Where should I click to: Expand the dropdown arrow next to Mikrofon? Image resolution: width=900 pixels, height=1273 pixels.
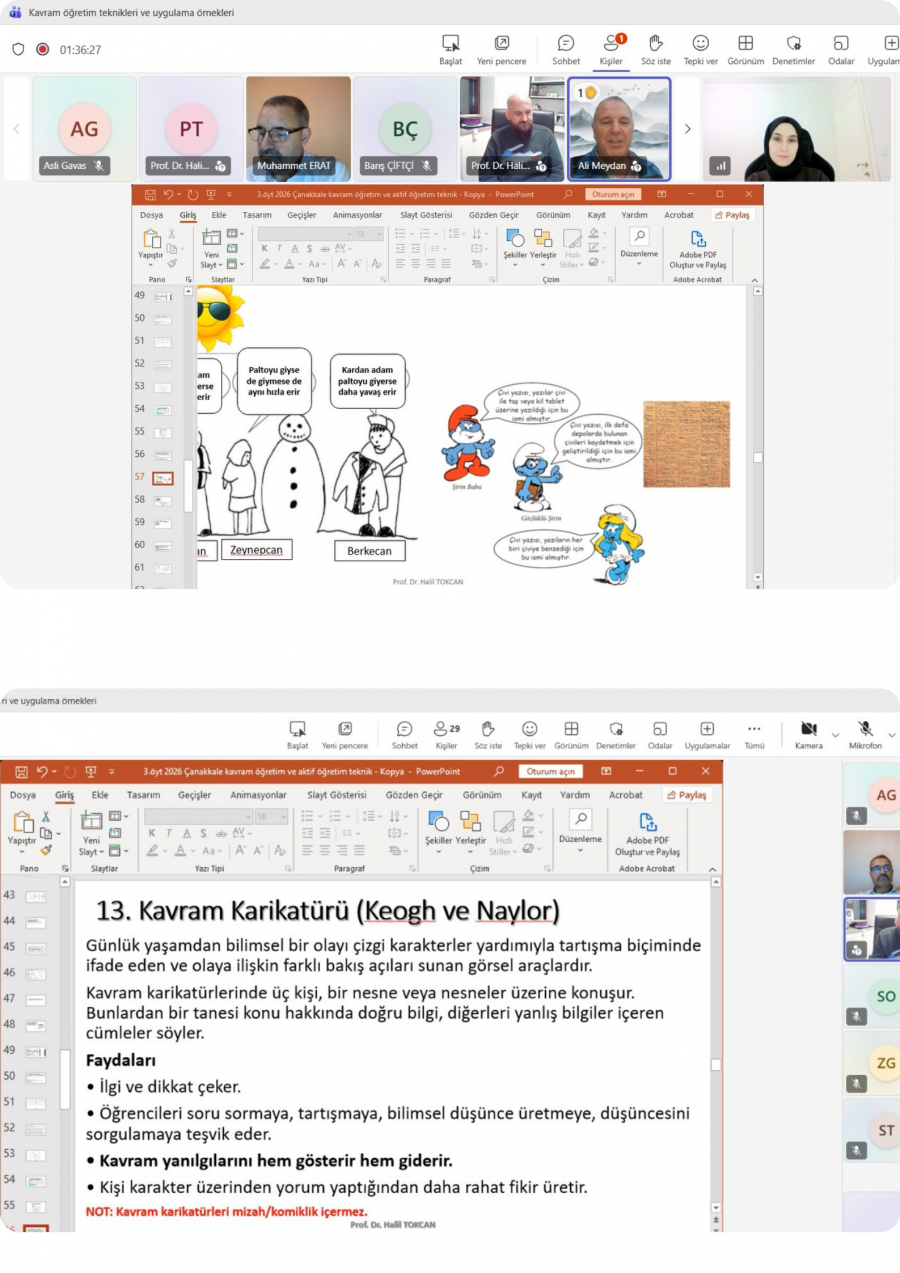coord(892,735)
